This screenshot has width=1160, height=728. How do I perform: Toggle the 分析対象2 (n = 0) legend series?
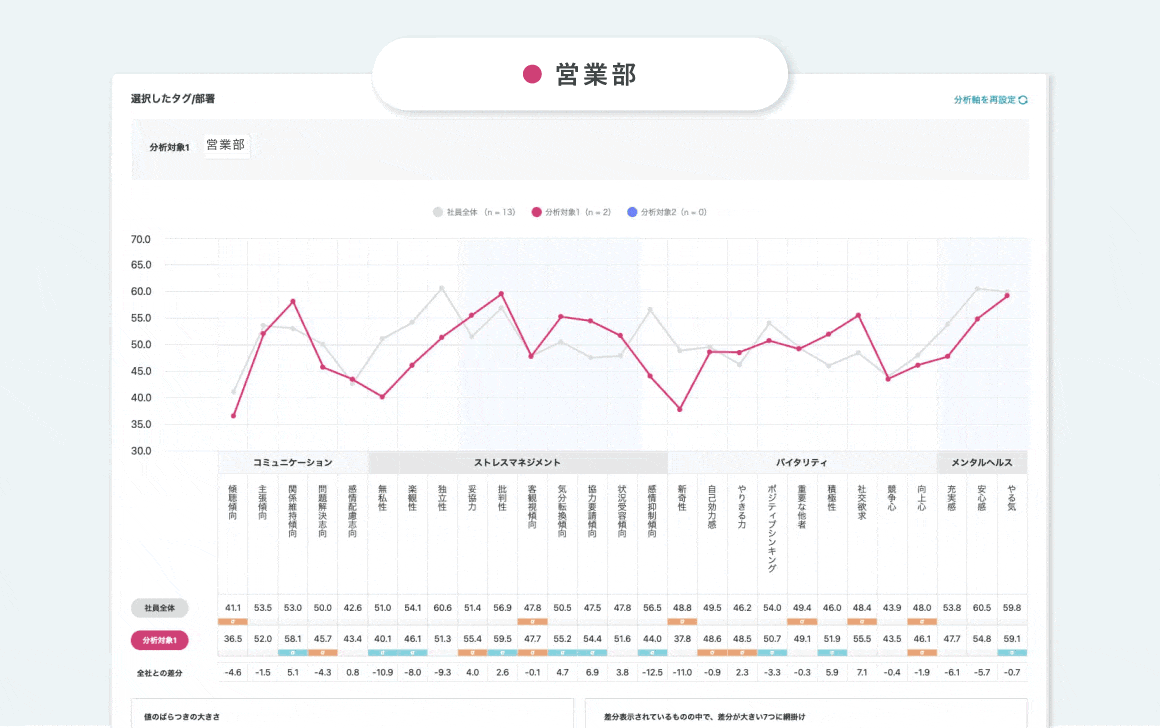666,212
